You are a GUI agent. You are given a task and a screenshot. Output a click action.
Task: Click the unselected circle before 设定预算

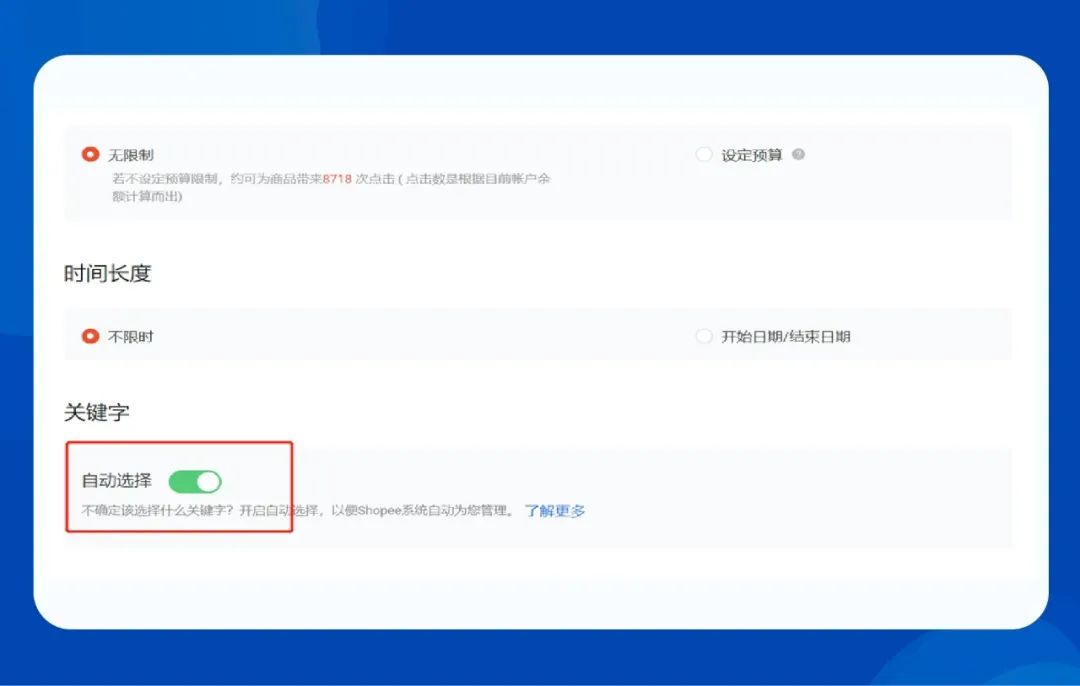(704, 155)
